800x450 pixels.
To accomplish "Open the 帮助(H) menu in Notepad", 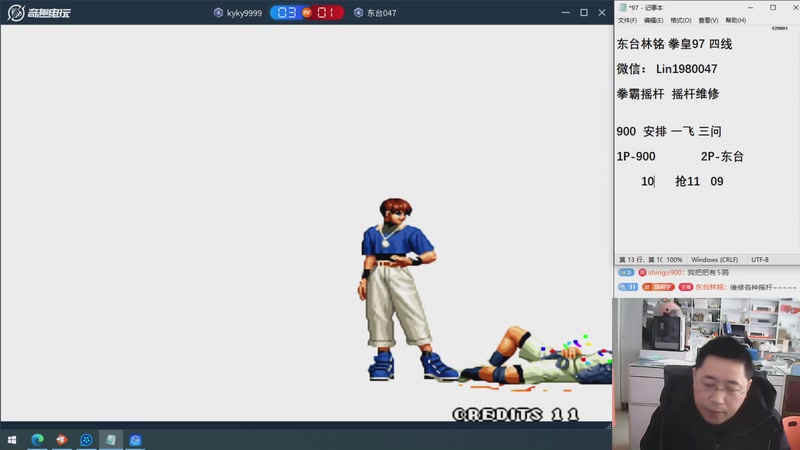I will point(736,20).
